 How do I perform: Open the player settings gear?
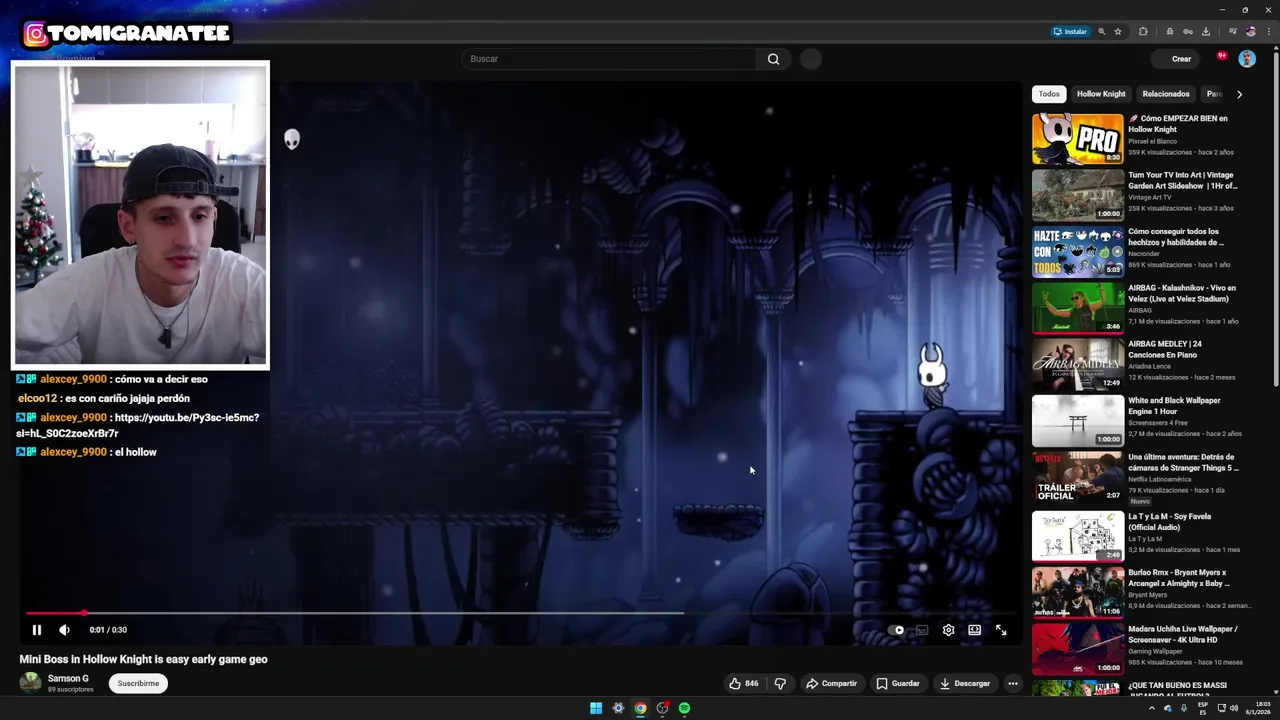click(948, 630)
